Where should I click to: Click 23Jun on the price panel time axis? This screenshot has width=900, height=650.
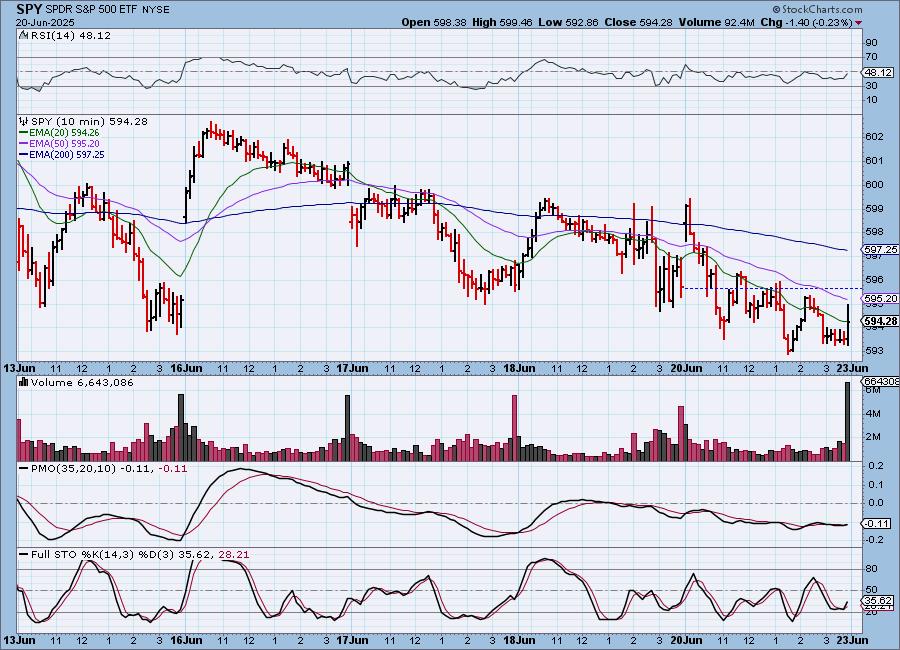(852, 368)
